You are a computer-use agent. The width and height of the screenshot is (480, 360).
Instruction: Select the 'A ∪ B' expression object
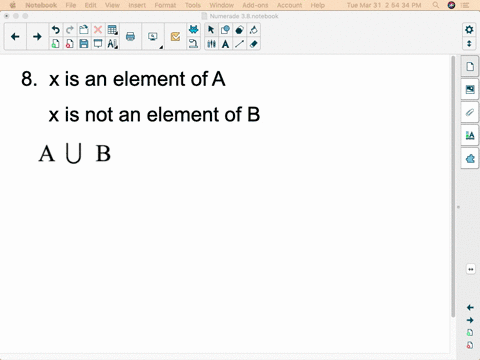pos(75,154)
